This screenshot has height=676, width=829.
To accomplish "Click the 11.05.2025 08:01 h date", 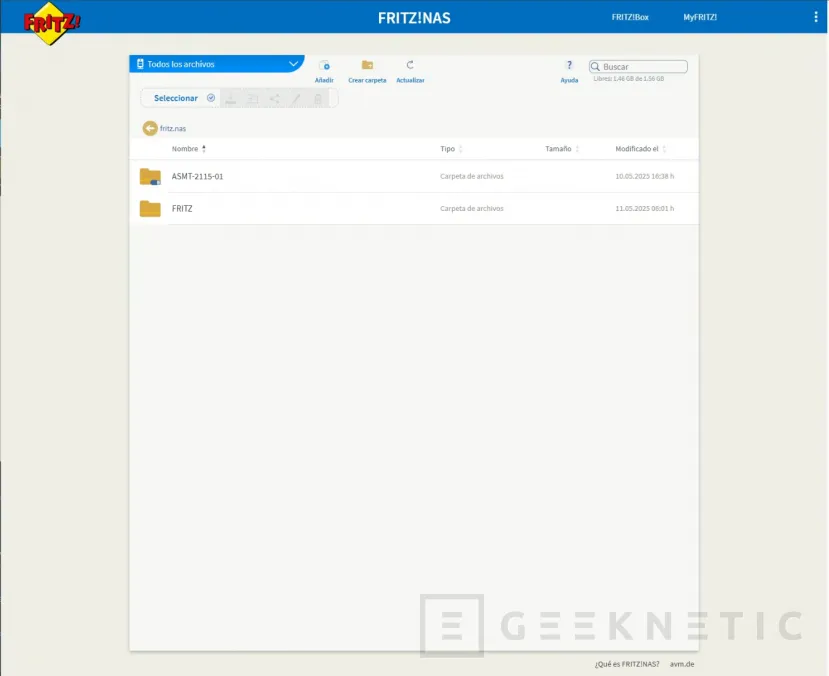I will coord(644,208).
